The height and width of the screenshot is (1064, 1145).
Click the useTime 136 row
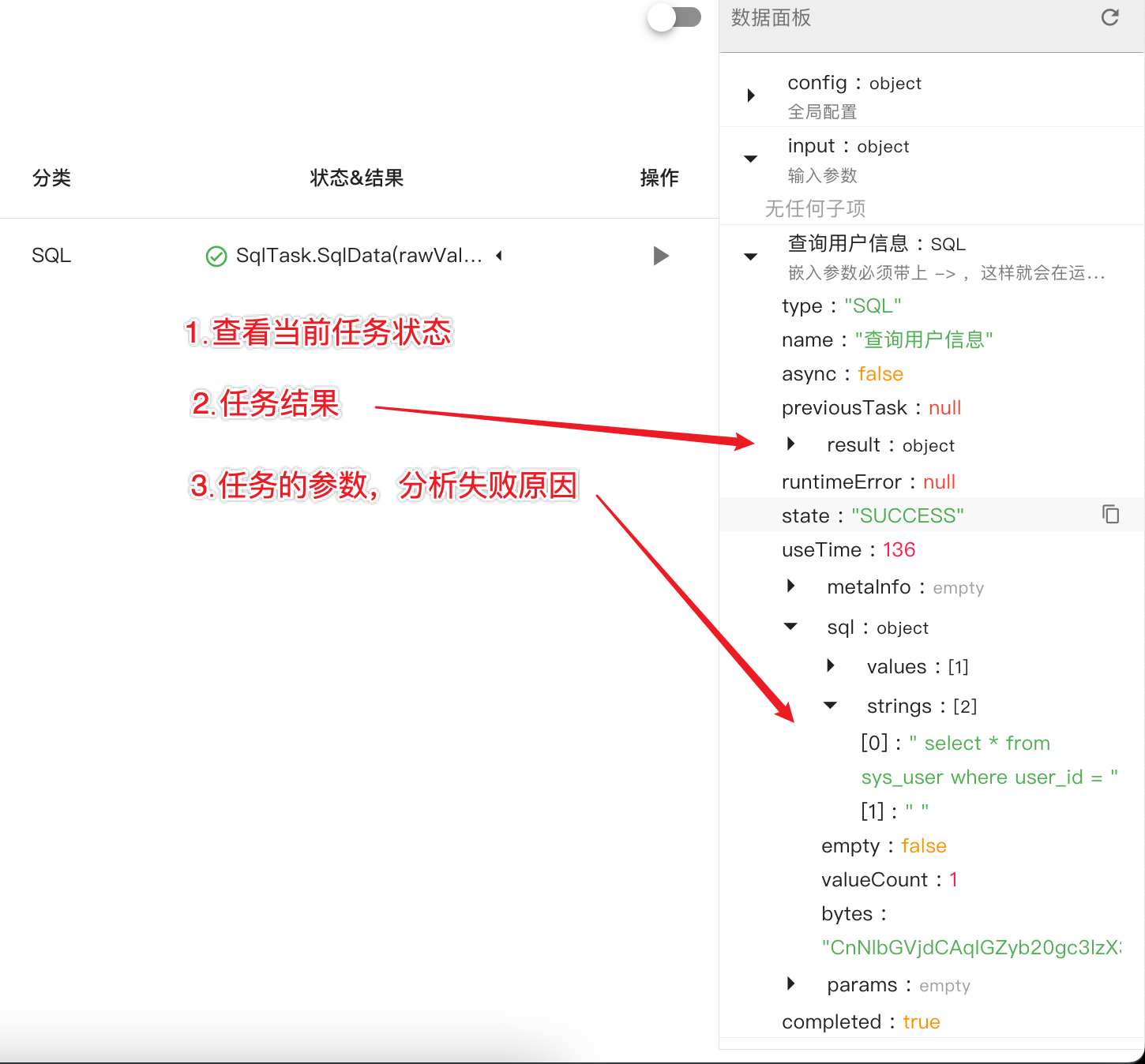848,550
